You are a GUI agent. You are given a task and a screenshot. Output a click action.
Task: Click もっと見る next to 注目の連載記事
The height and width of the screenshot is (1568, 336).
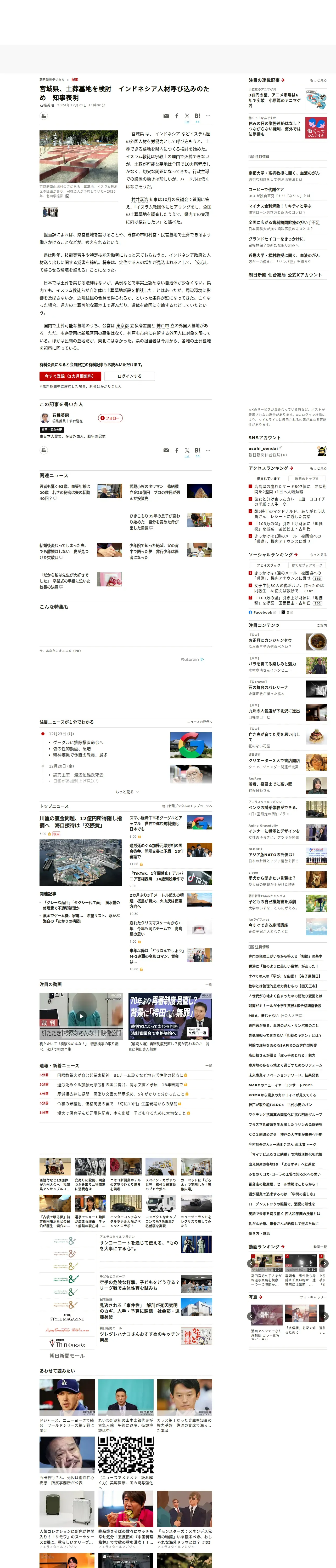click(x=318, y=80)
